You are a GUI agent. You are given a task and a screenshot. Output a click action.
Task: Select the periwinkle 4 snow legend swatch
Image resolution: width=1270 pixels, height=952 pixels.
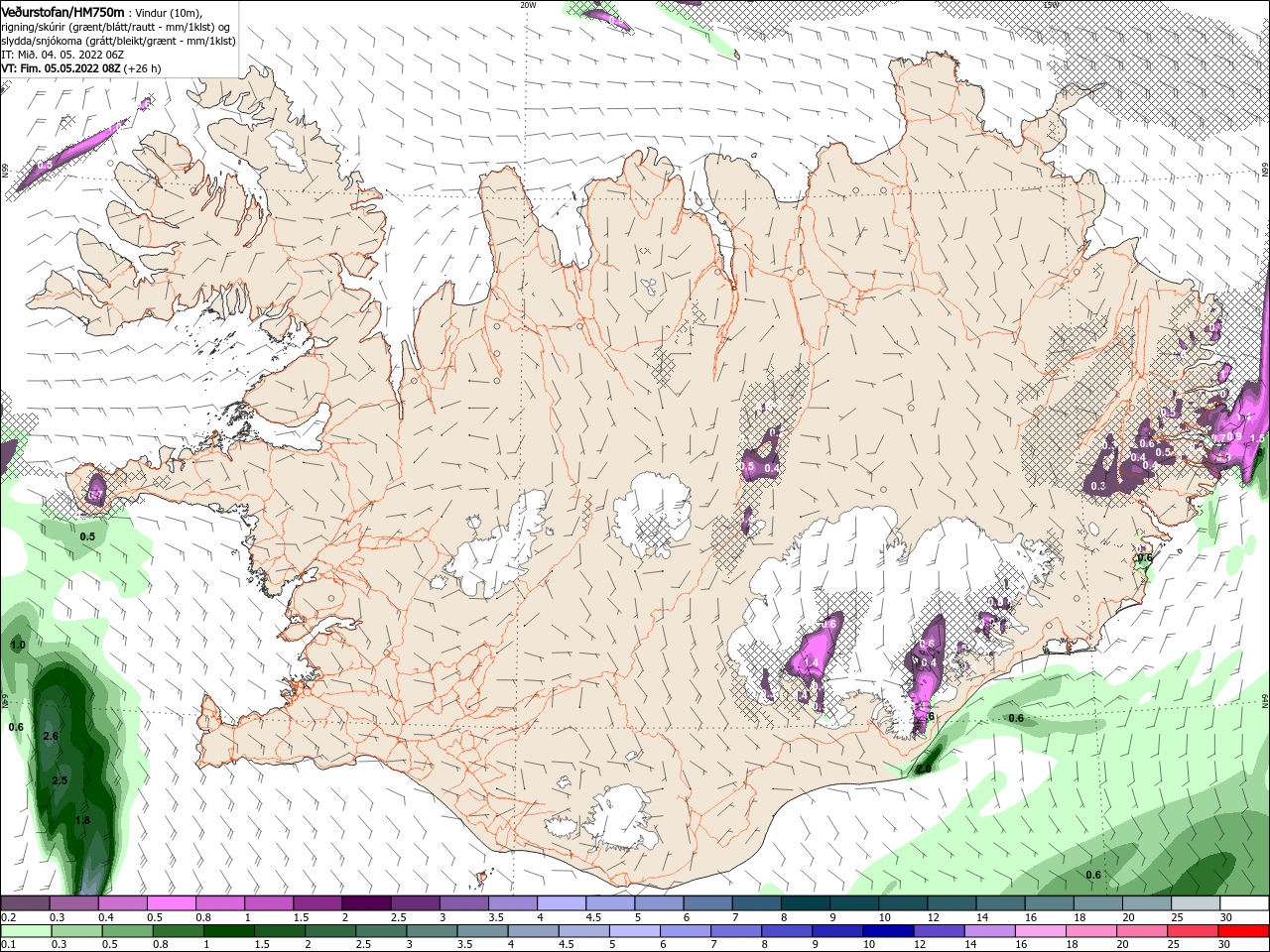(x=562, y=903)
